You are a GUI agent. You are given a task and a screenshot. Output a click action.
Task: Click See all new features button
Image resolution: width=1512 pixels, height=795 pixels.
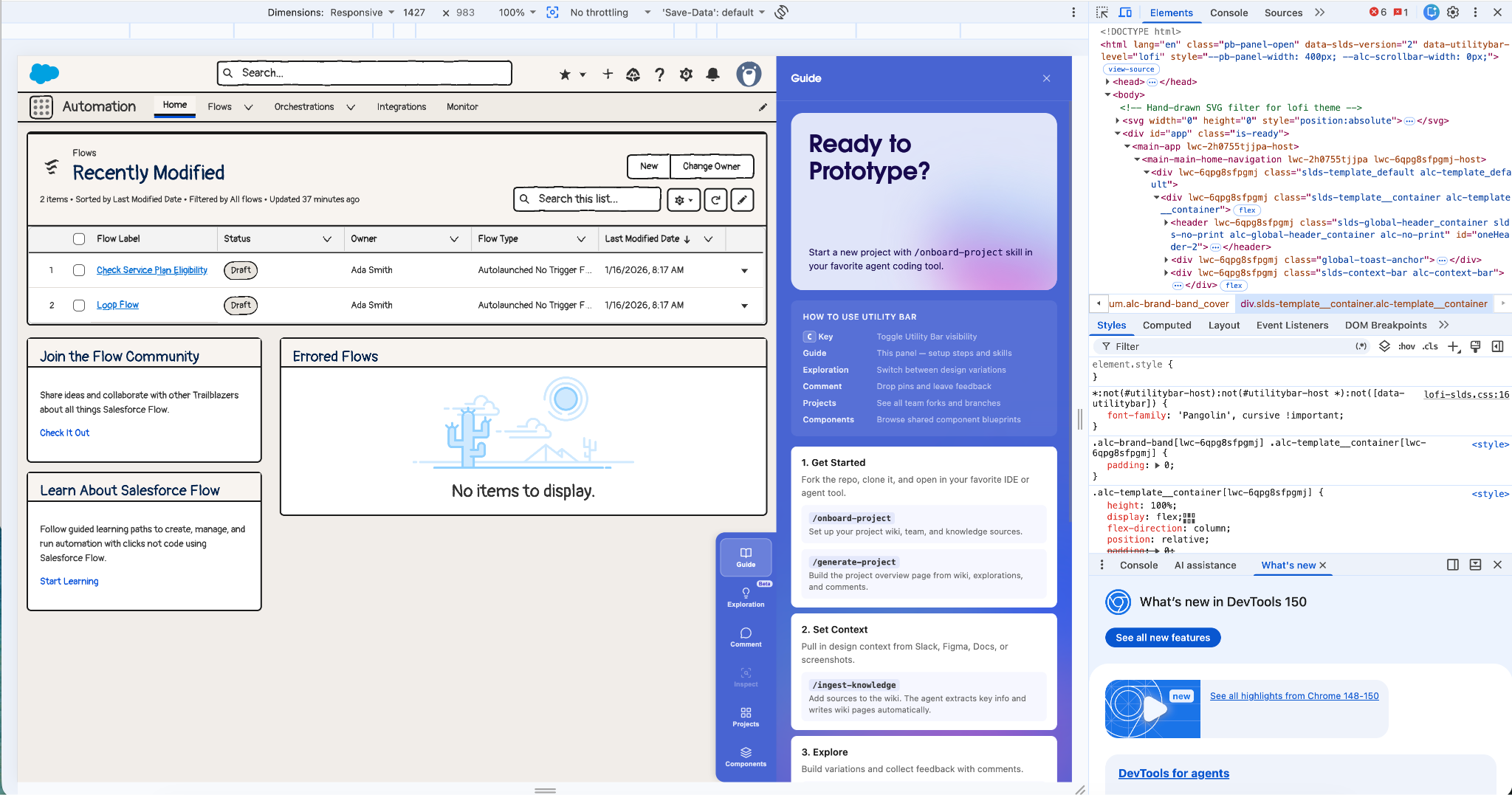coord(1163,638)
